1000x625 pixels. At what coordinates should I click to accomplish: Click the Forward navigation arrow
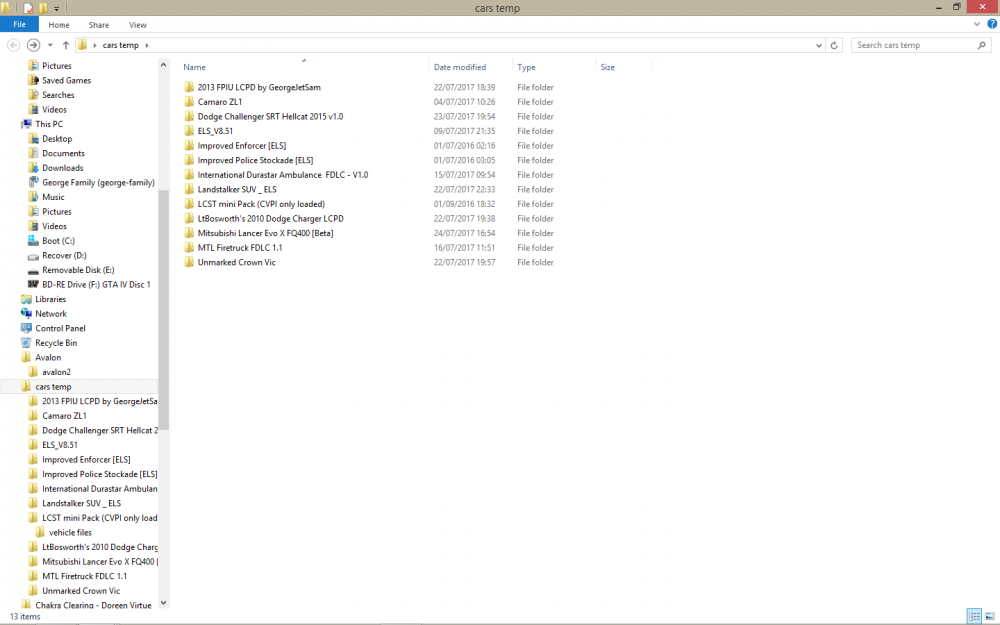[x=33, y=45]
